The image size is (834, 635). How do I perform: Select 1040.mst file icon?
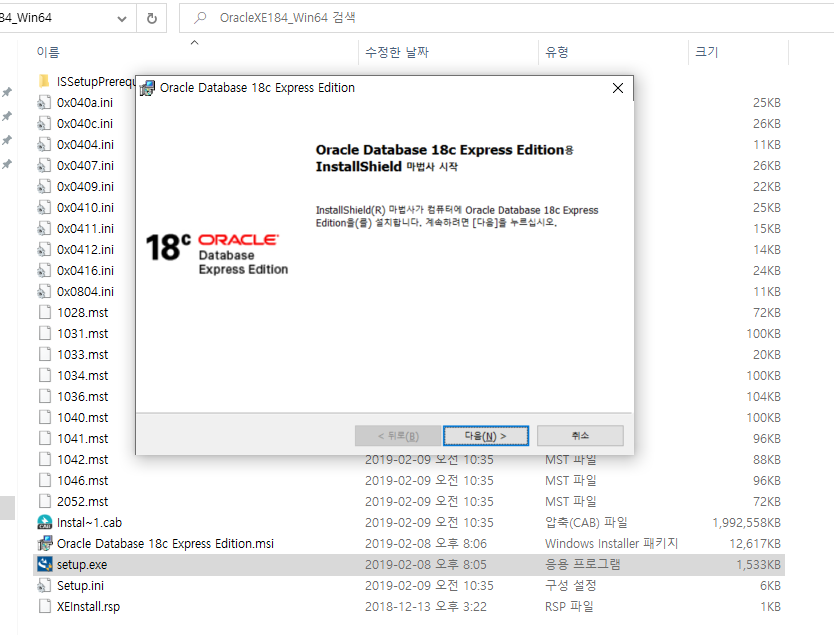coord(45,417)
